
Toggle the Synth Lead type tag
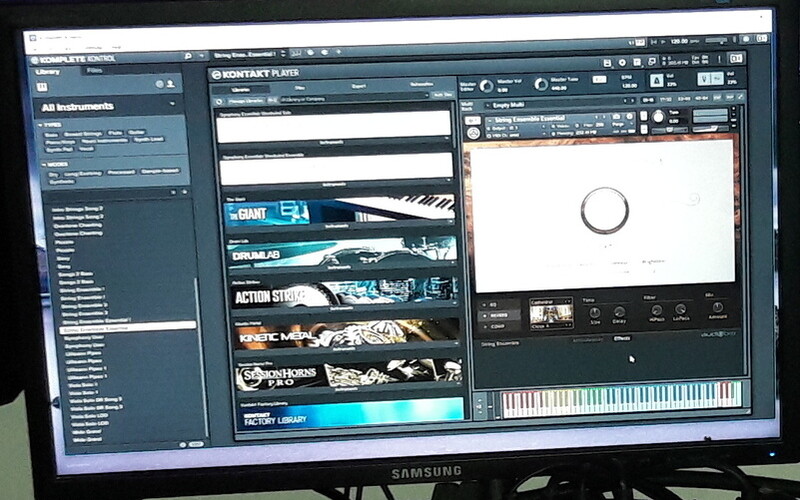pyautogui.click(x=149, y=139)
